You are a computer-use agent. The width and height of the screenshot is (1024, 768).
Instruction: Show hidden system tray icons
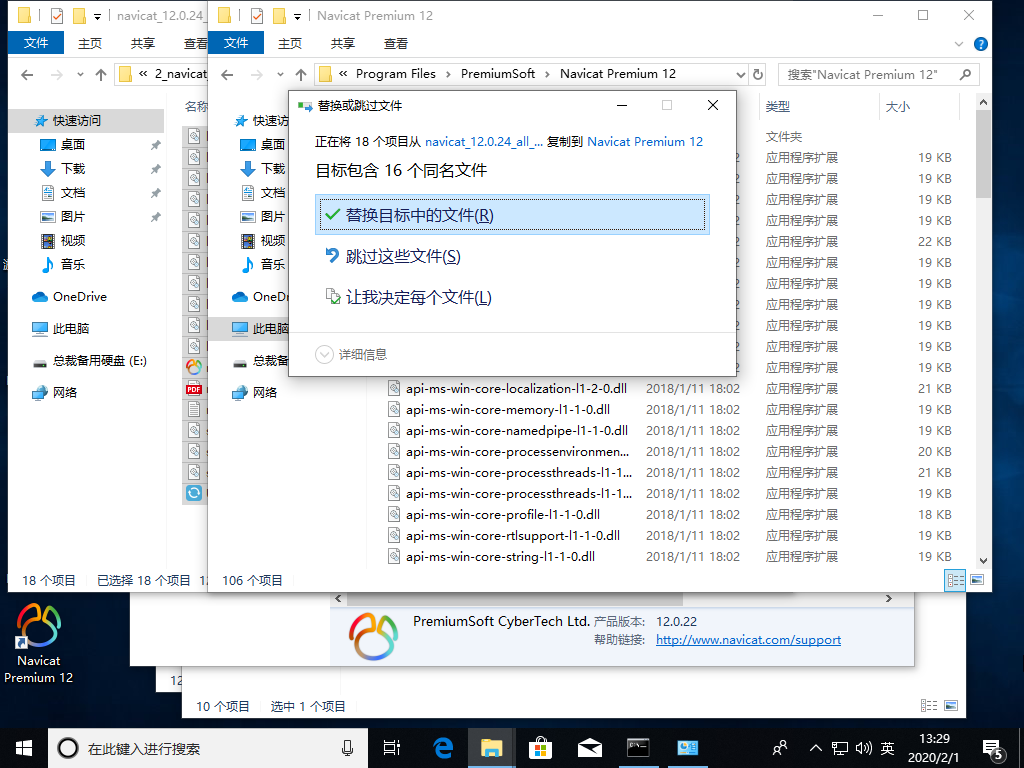816,748
